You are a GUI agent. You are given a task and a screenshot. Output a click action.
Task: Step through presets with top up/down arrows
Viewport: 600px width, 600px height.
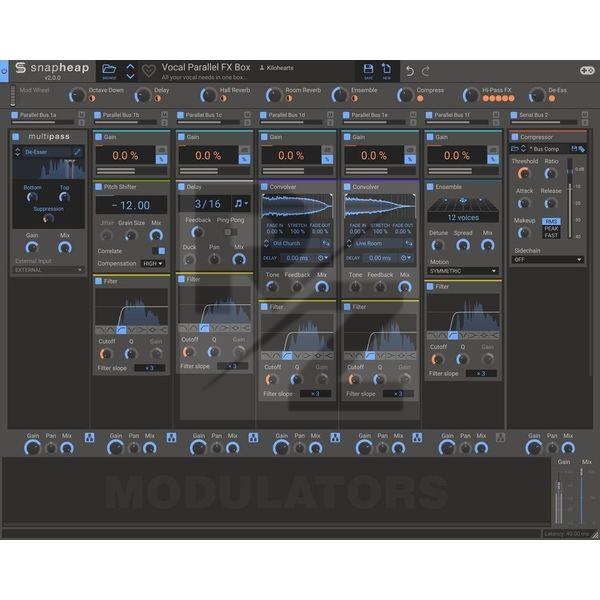pyautogui.click(x=130, y=71)
